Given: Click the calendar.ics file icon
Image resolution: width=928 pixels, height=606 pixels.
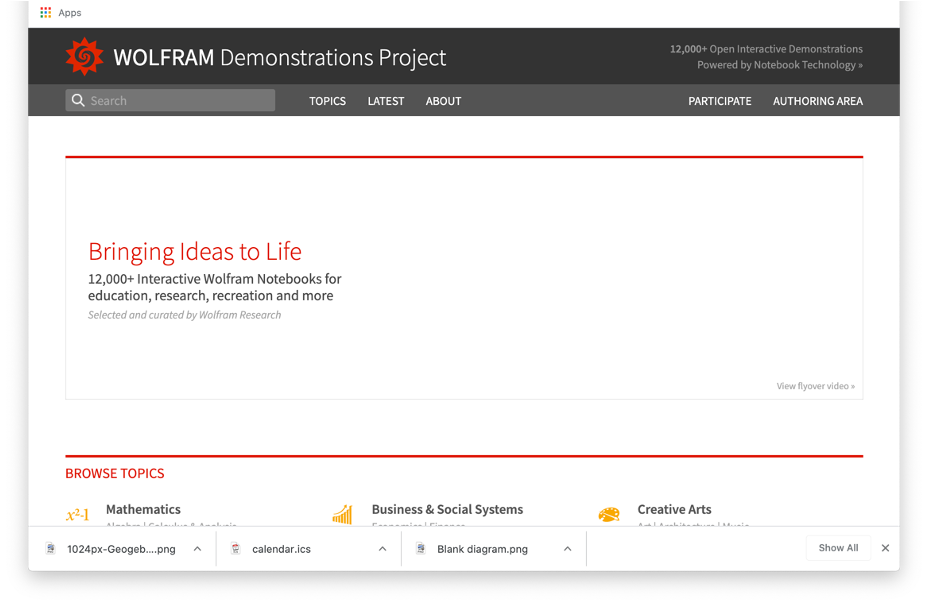Looking at the screenshot, I should pos(236,549).
